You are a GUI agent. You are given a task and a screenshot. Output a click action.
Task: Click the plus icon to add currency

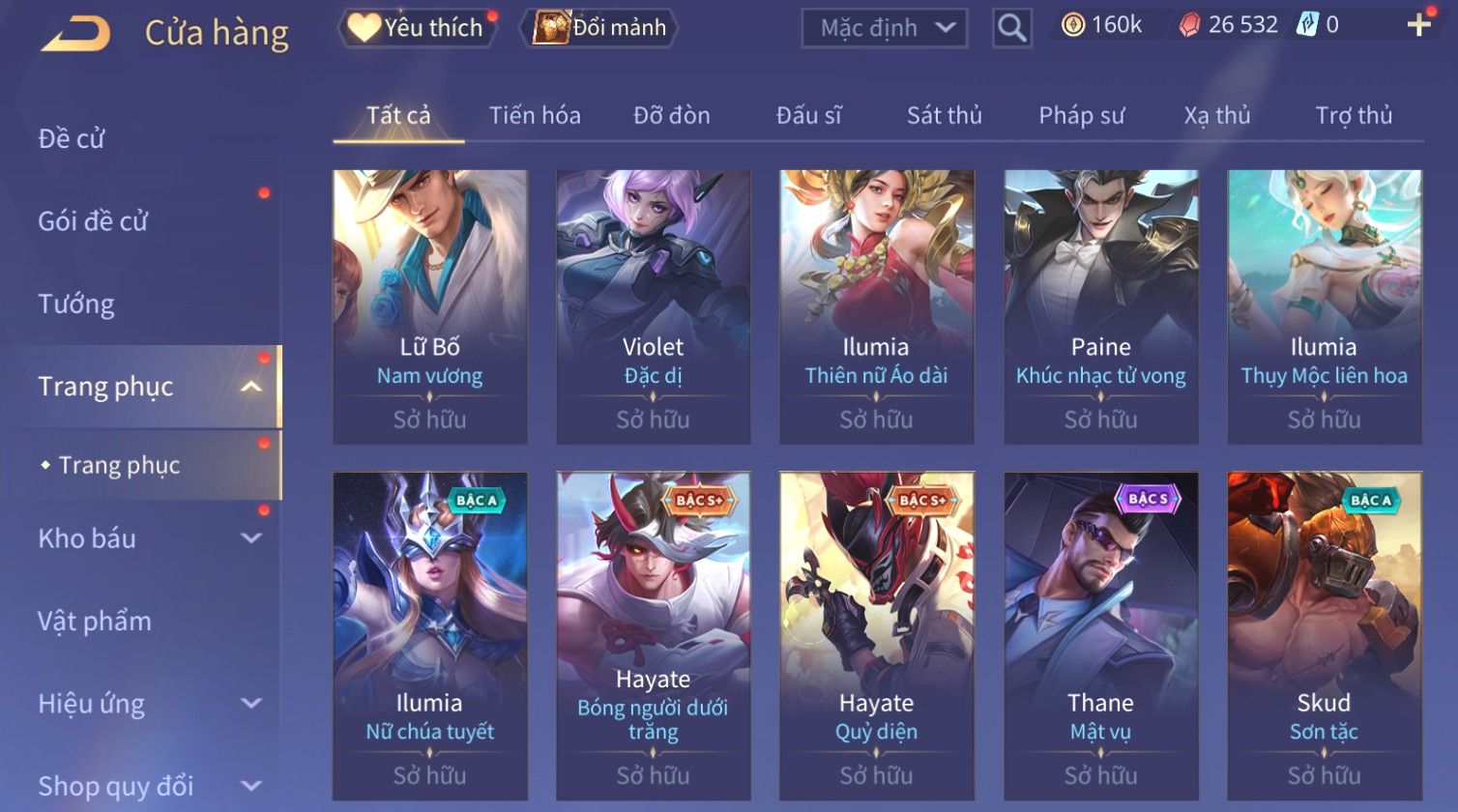click(x=1418, y=25)
